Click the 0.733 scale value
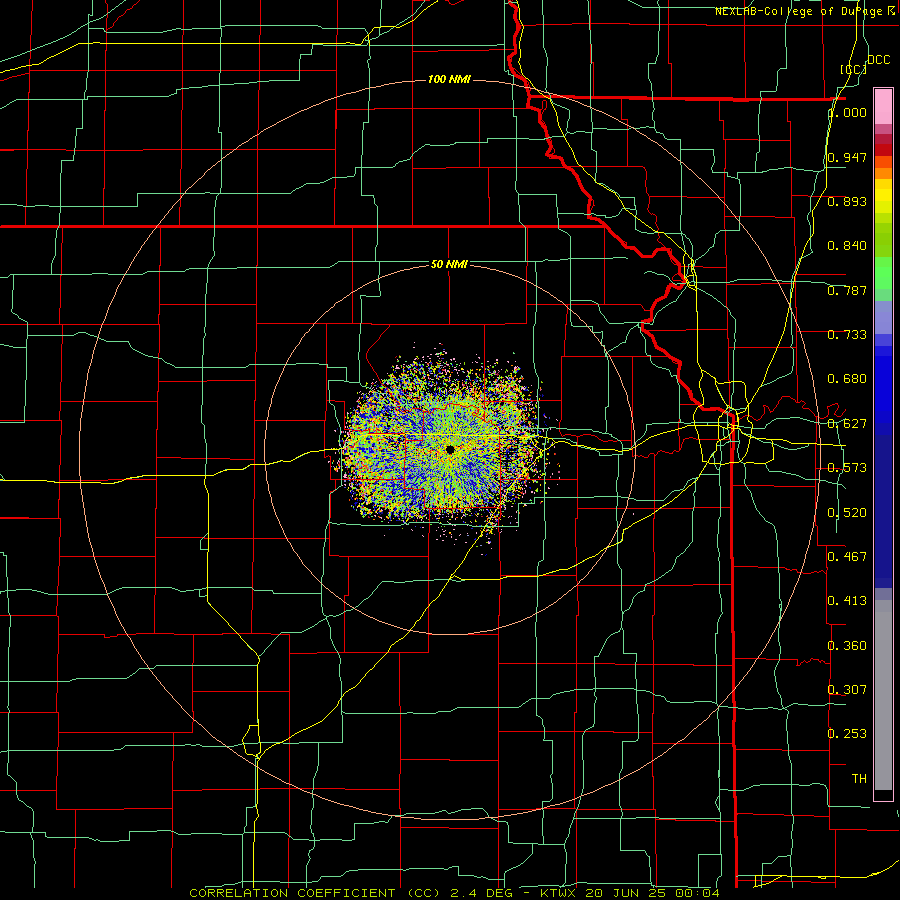 click(x=847, y=335)
